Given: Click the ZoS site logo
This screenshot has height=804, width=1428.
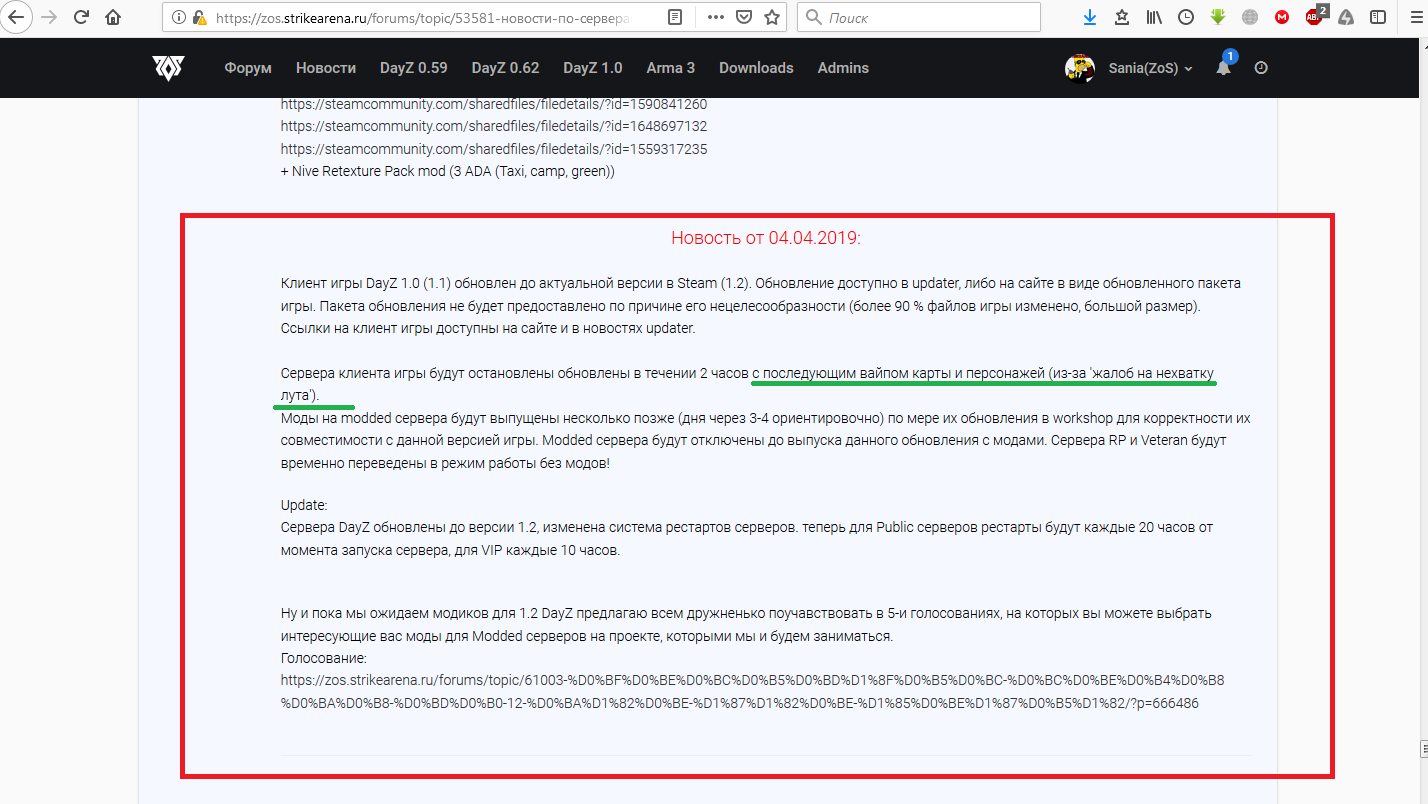Looking at the screenshot, I should click(168, 68).
